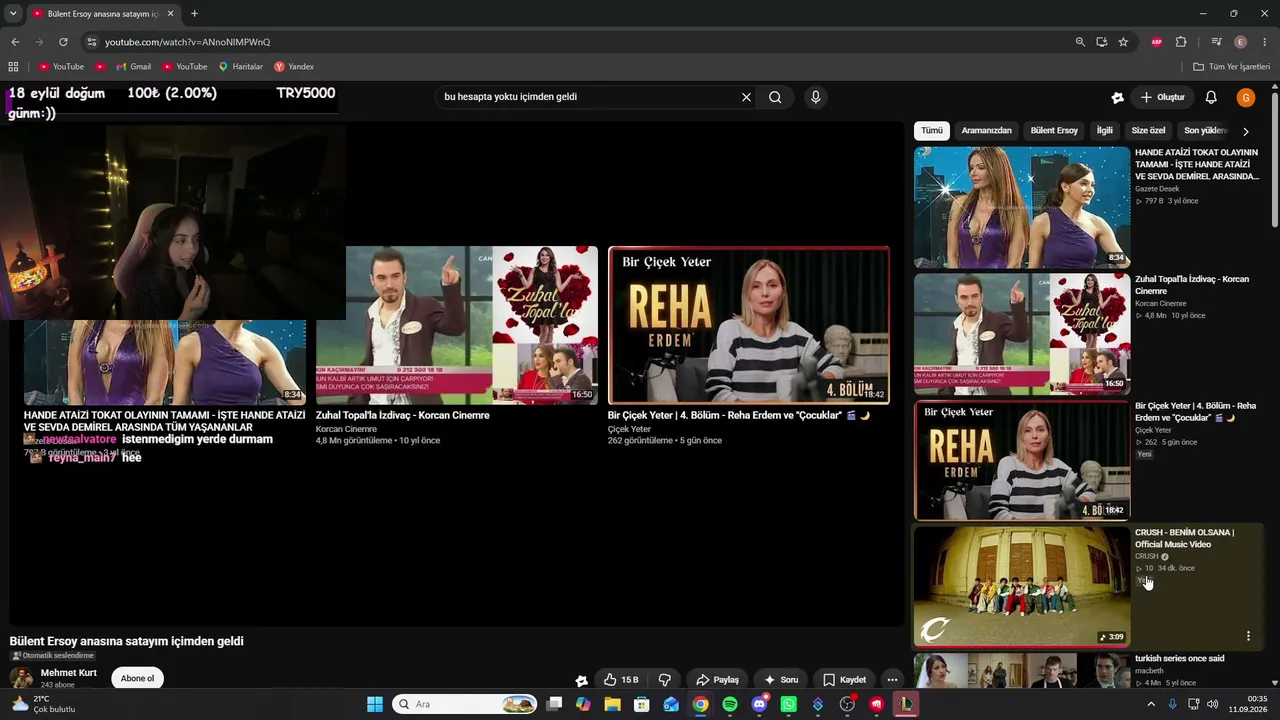1280x720 pixels.
Task: Share the video using Paylaş
Action: pyautogui.click(x=717, y=680)
